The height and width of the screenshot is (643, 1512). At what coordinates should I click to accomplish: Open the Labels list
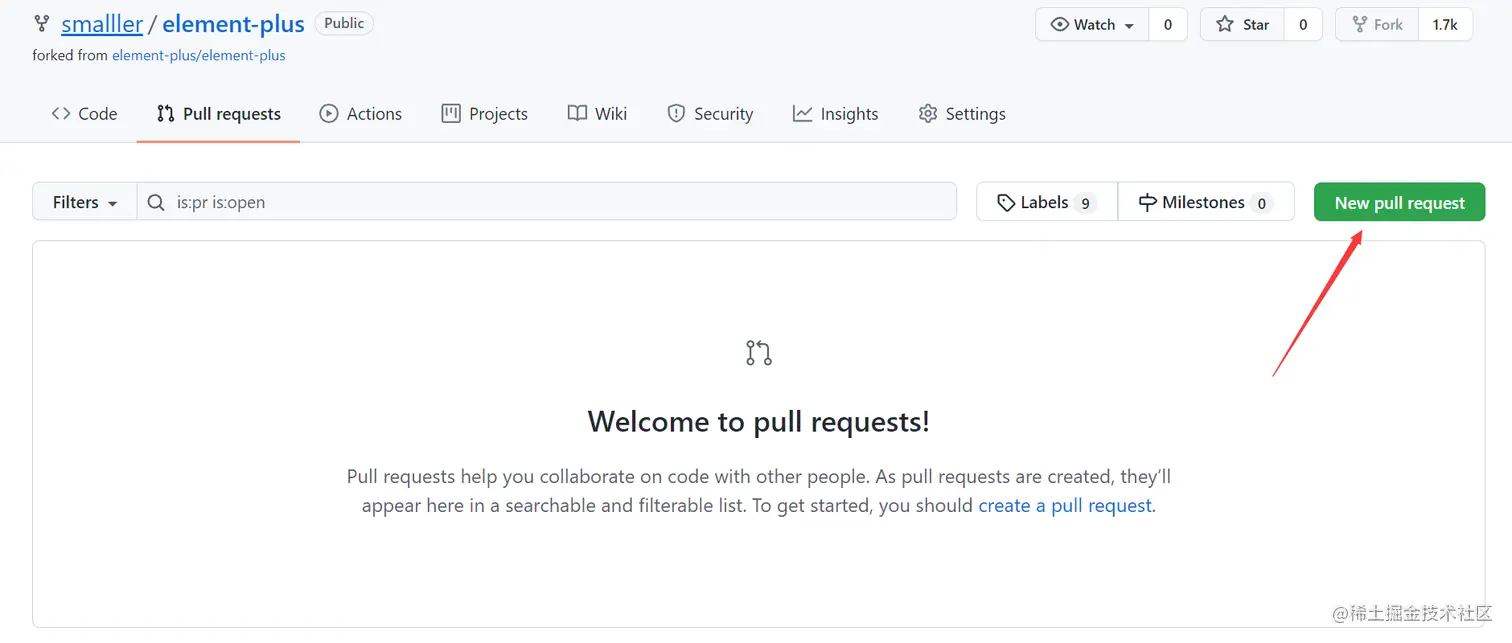click(x=1047, y=202)
